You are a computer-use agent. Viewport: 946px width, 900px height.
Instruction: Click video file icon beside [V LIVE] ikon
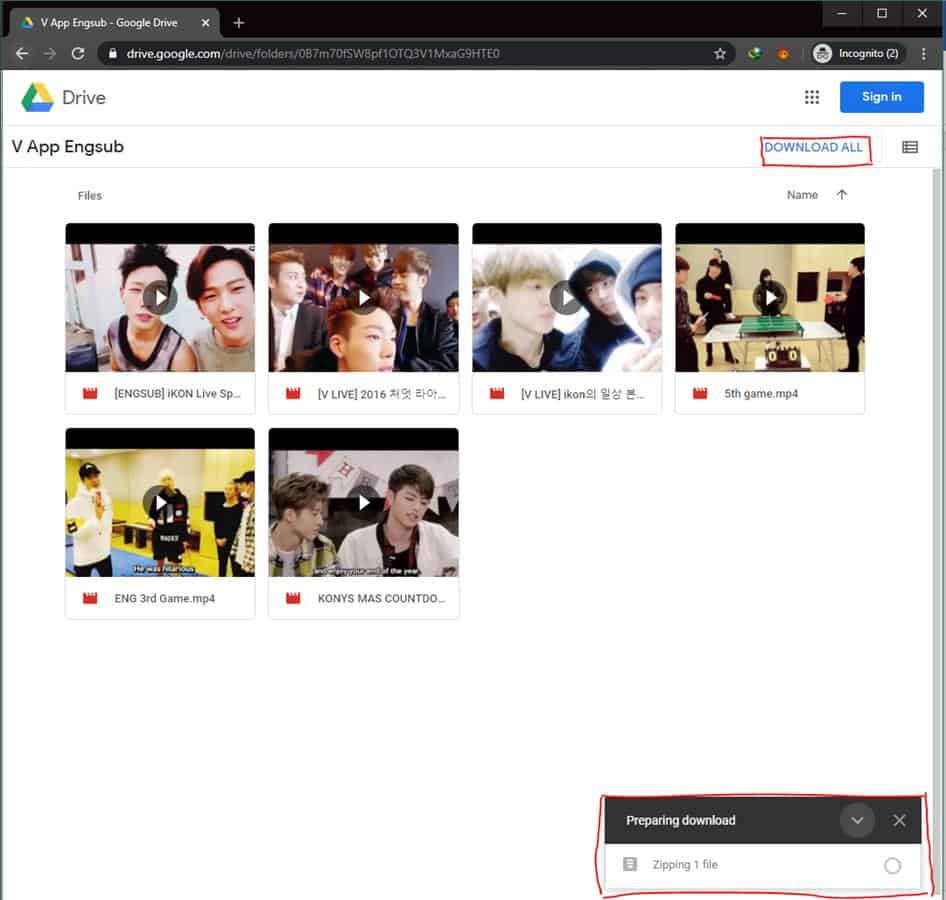(497, 394)
